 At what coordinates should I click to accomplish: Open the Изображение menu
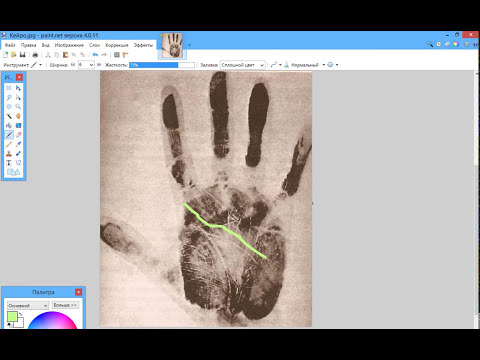69,45
